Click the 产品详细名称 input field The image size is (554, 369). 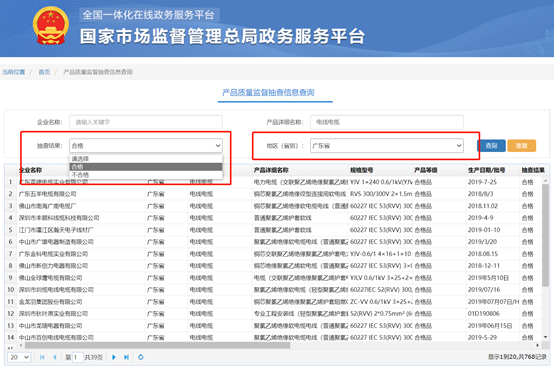click(387, 122)
